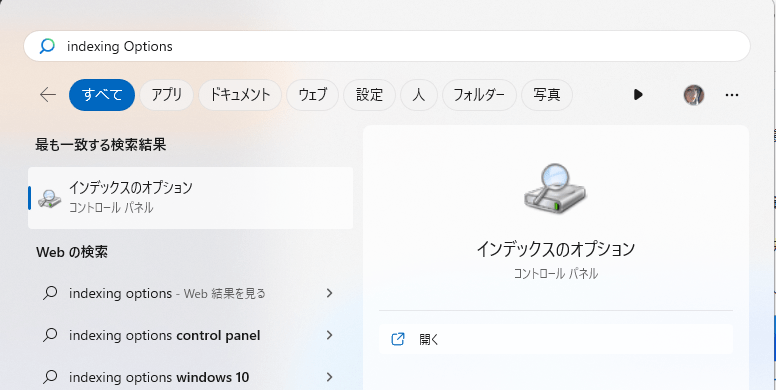Click the search icon beside indexing options windows 10
776x390 pixels.
(x=50, y=378)
